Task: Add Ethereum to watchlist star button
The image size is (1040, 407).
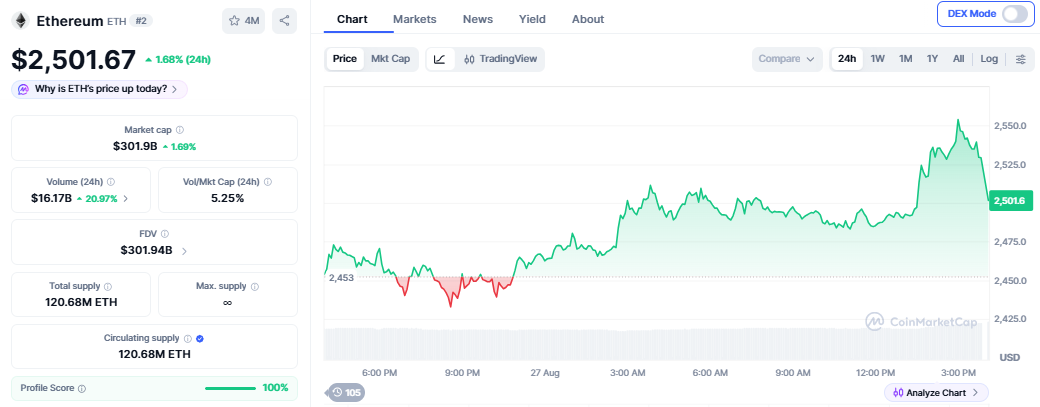Action: (x=243, y=21)
